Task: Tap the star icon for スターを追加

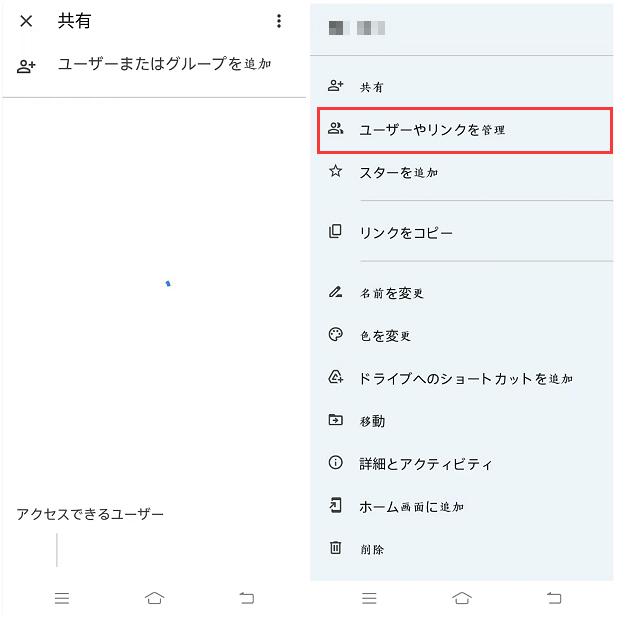Action: click(336, 172)
